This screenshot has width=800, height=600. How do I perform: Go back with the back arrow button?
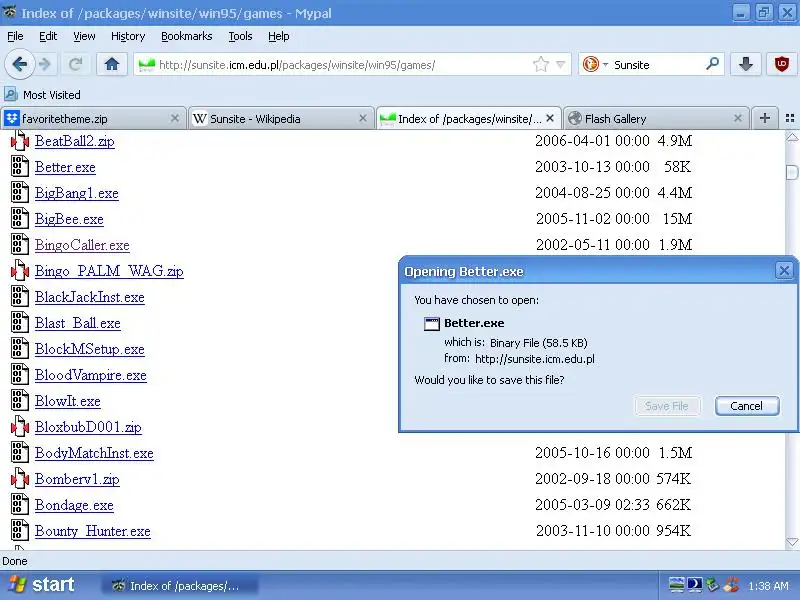[20, 65]
